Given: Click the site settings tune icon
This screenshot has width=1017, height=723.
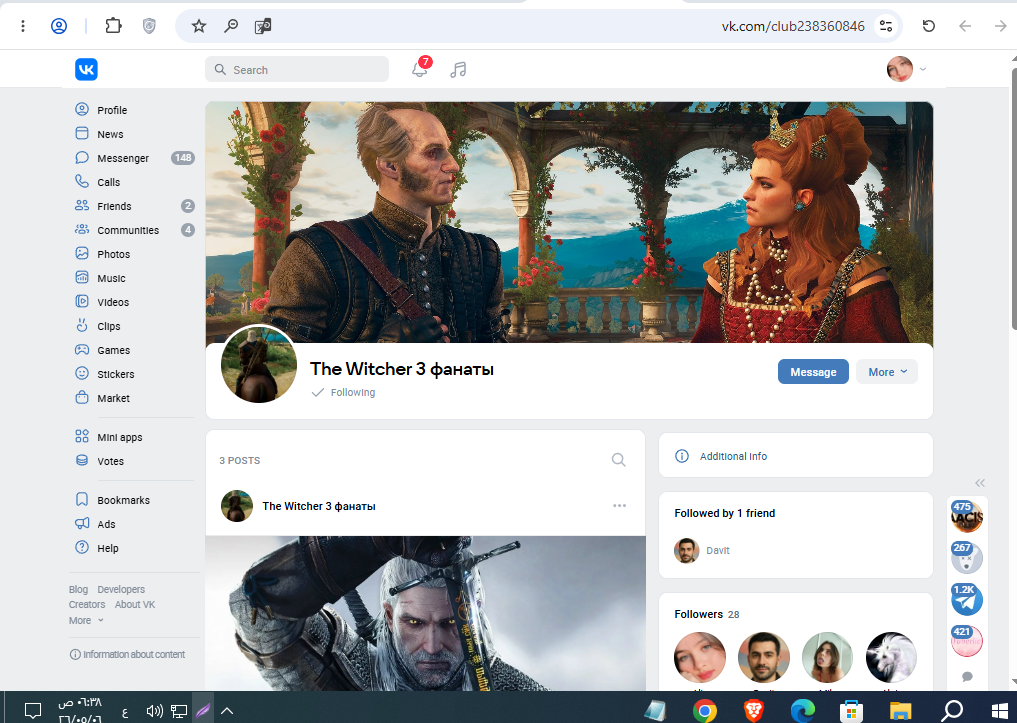Looking at the screenshot, I should click(x=886, y=26).
